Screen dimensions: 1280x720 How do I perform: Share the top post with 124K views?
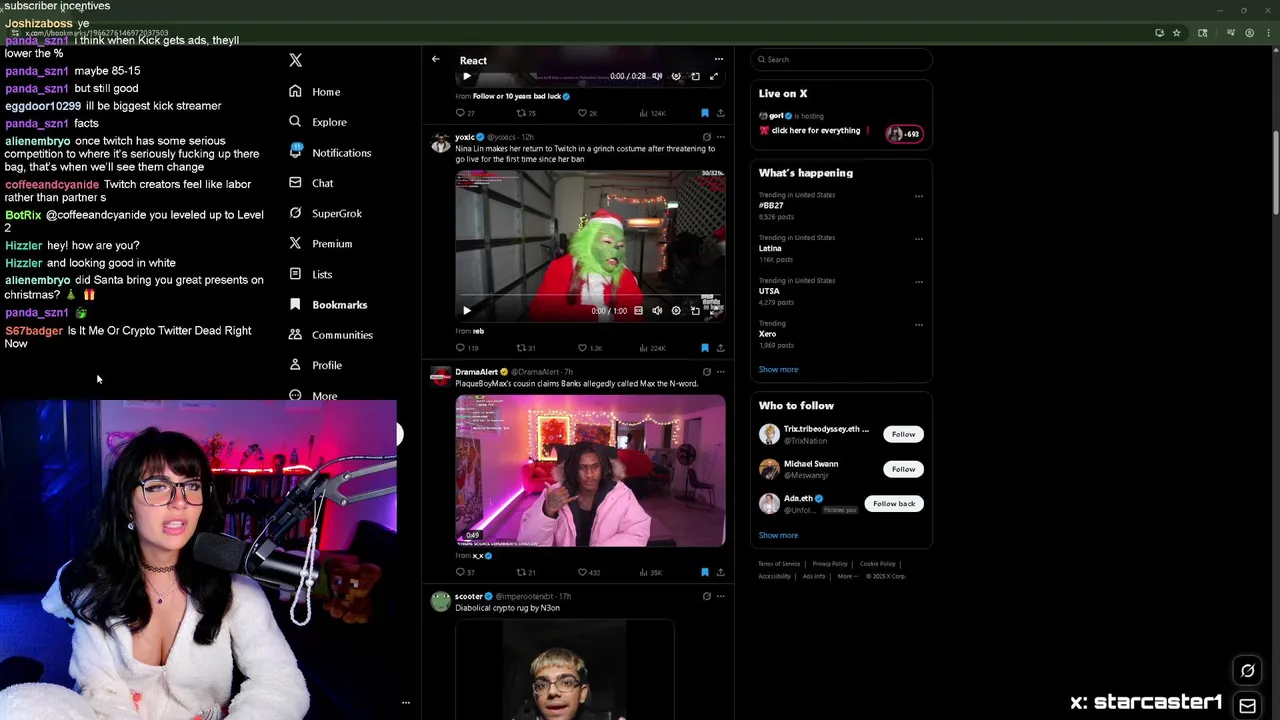720,113
